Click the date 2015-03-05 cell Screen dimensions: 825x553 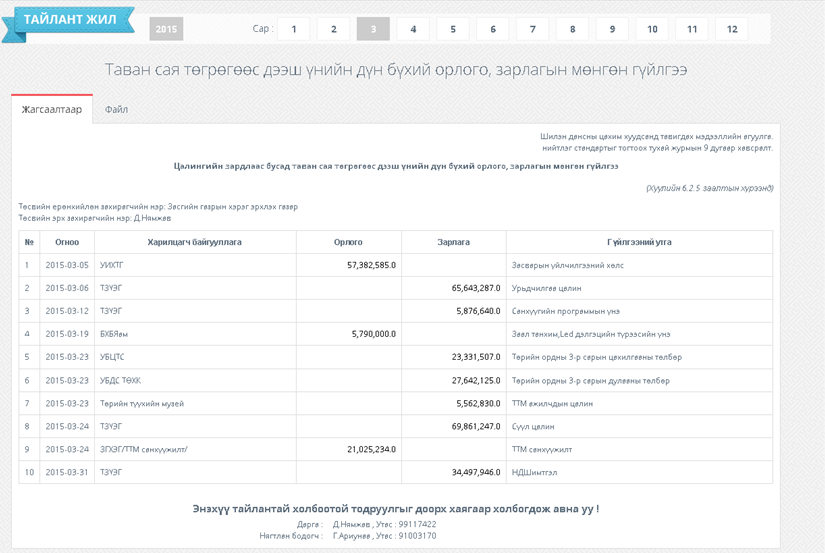click(x=67, y=265)
